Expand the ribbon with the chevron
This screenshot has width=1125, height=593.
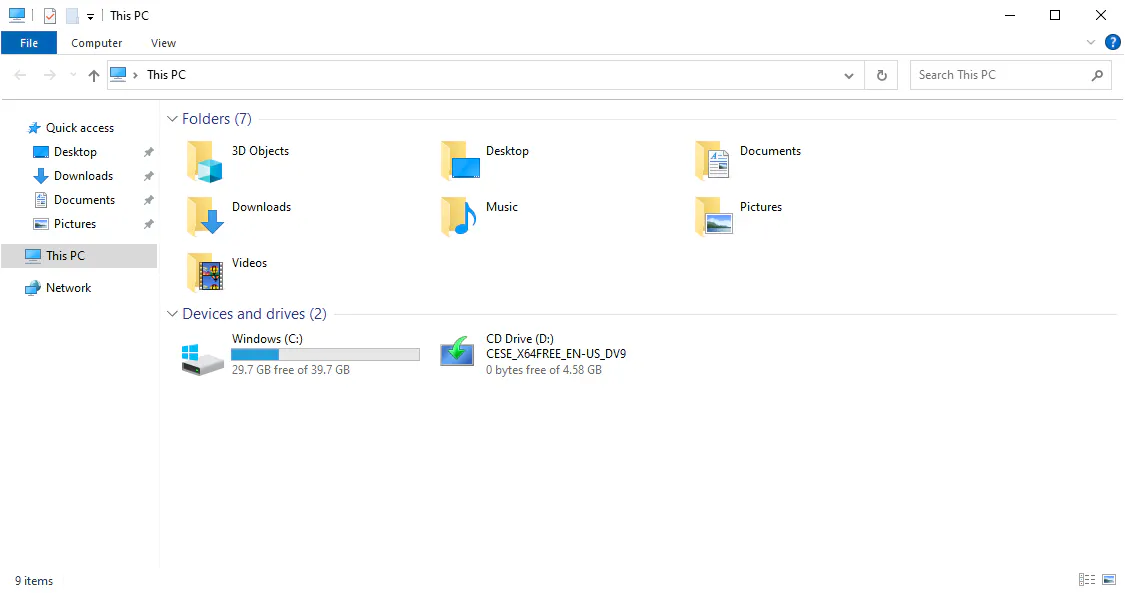point(1091,43)
